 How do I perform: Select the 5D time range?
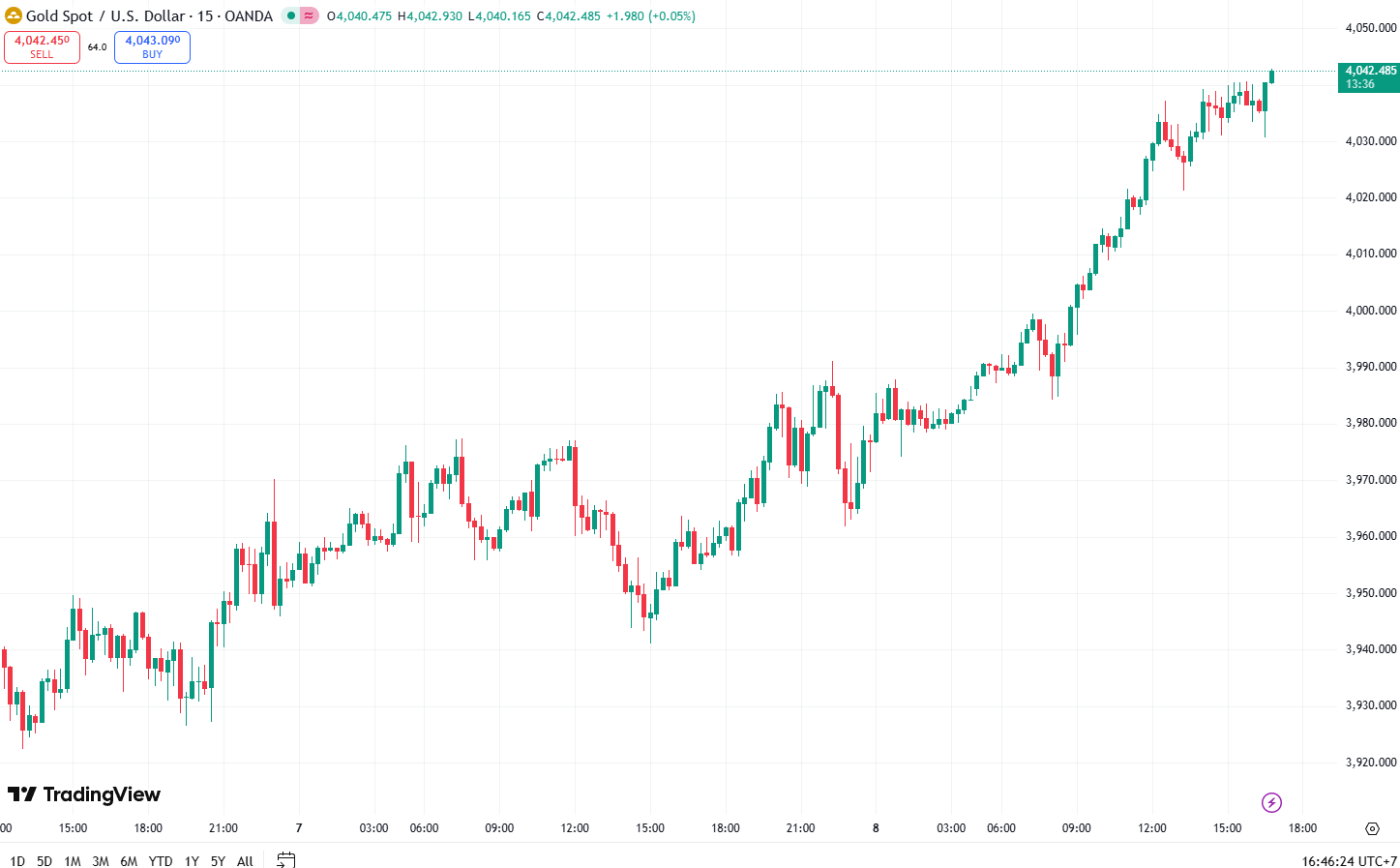tap(45, 861)
